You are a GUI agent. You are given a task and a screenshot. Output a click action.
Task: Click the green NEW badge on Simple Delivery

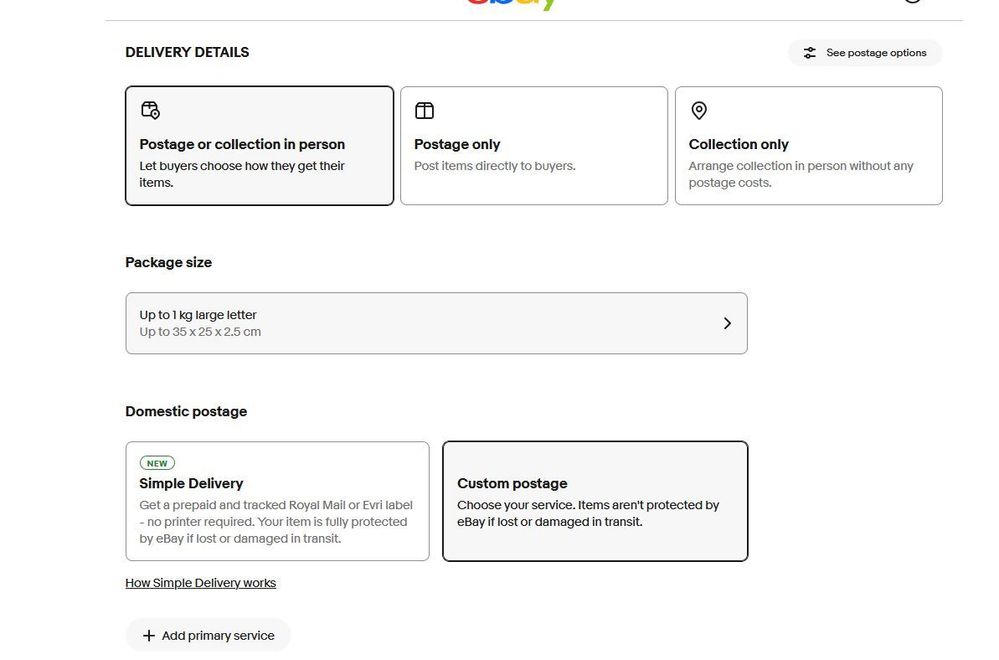coord(157,463)
